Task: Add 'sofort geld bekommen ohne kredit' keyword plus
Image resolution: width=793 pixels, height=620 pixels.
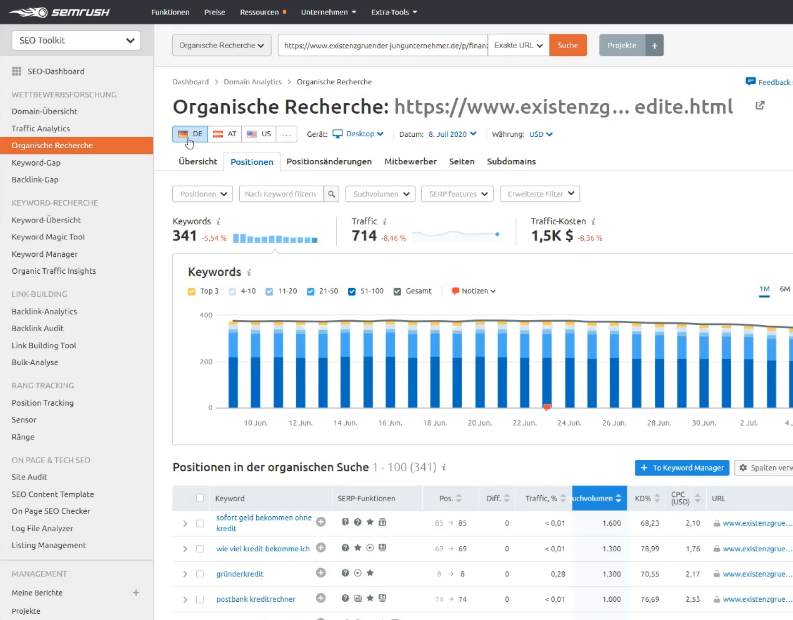Action: coord(321,522)
